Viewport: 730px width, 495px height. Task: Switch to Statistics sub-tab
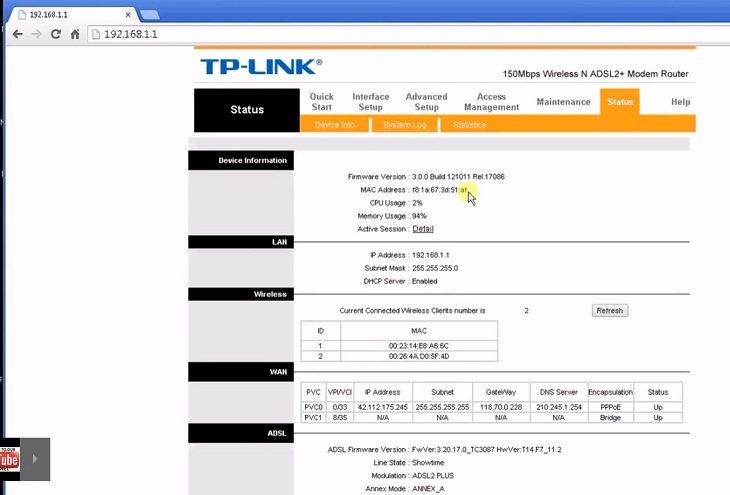(x=469, y=125)
